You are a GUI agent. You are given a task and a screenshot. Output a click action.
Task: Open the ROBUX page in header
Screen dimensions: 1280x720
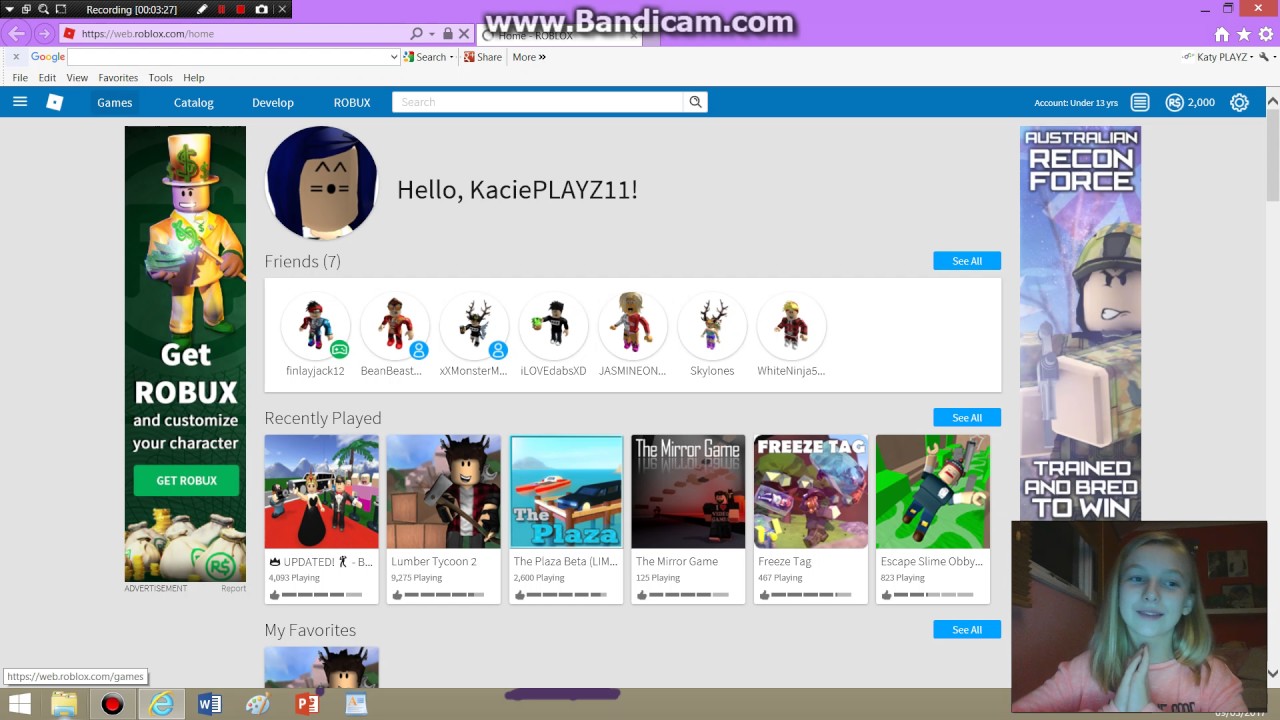pos(352,102)
